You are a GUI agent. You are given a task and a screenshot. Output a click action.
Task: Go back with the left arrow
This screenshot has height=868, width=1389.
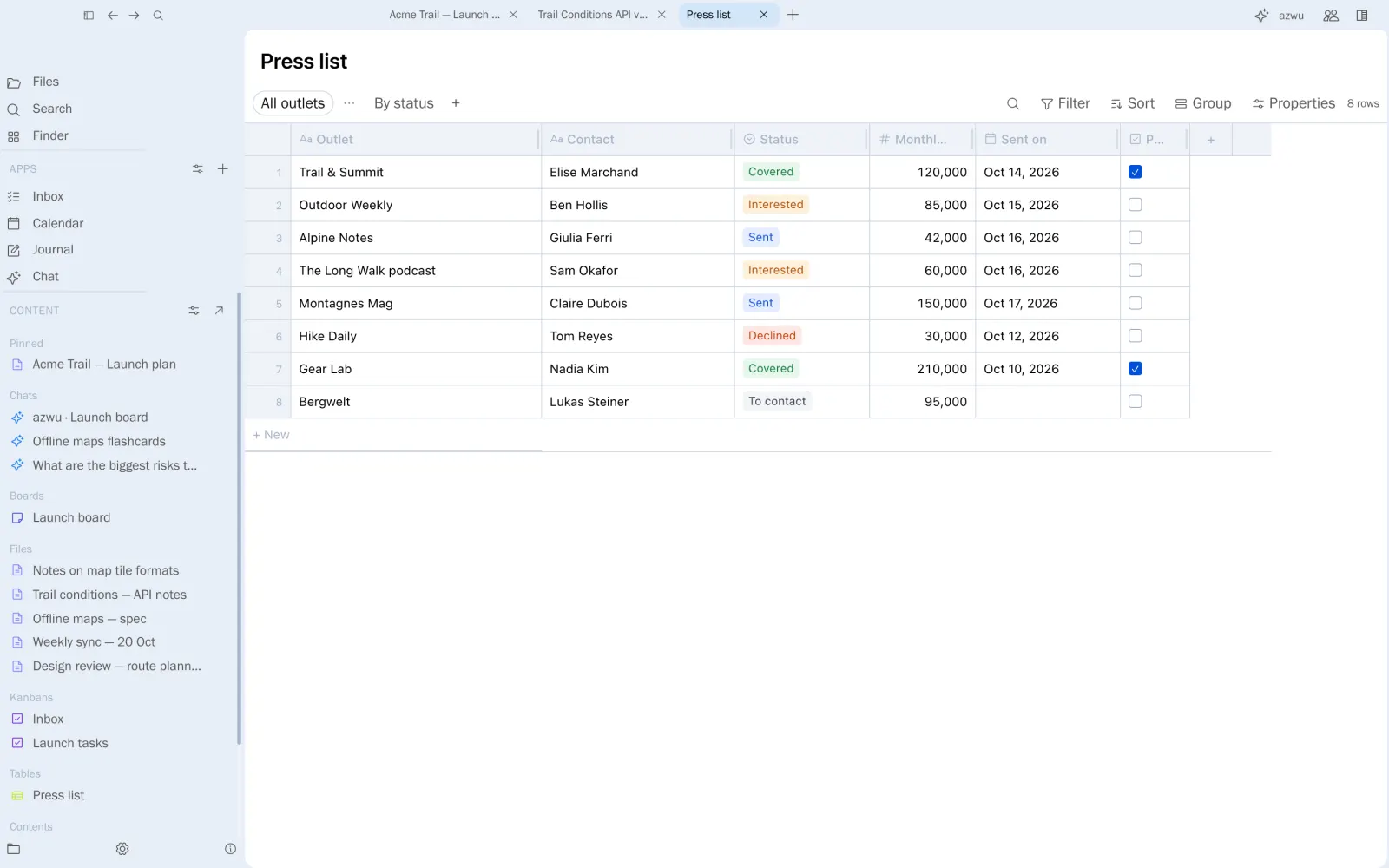tap(113, 16)
